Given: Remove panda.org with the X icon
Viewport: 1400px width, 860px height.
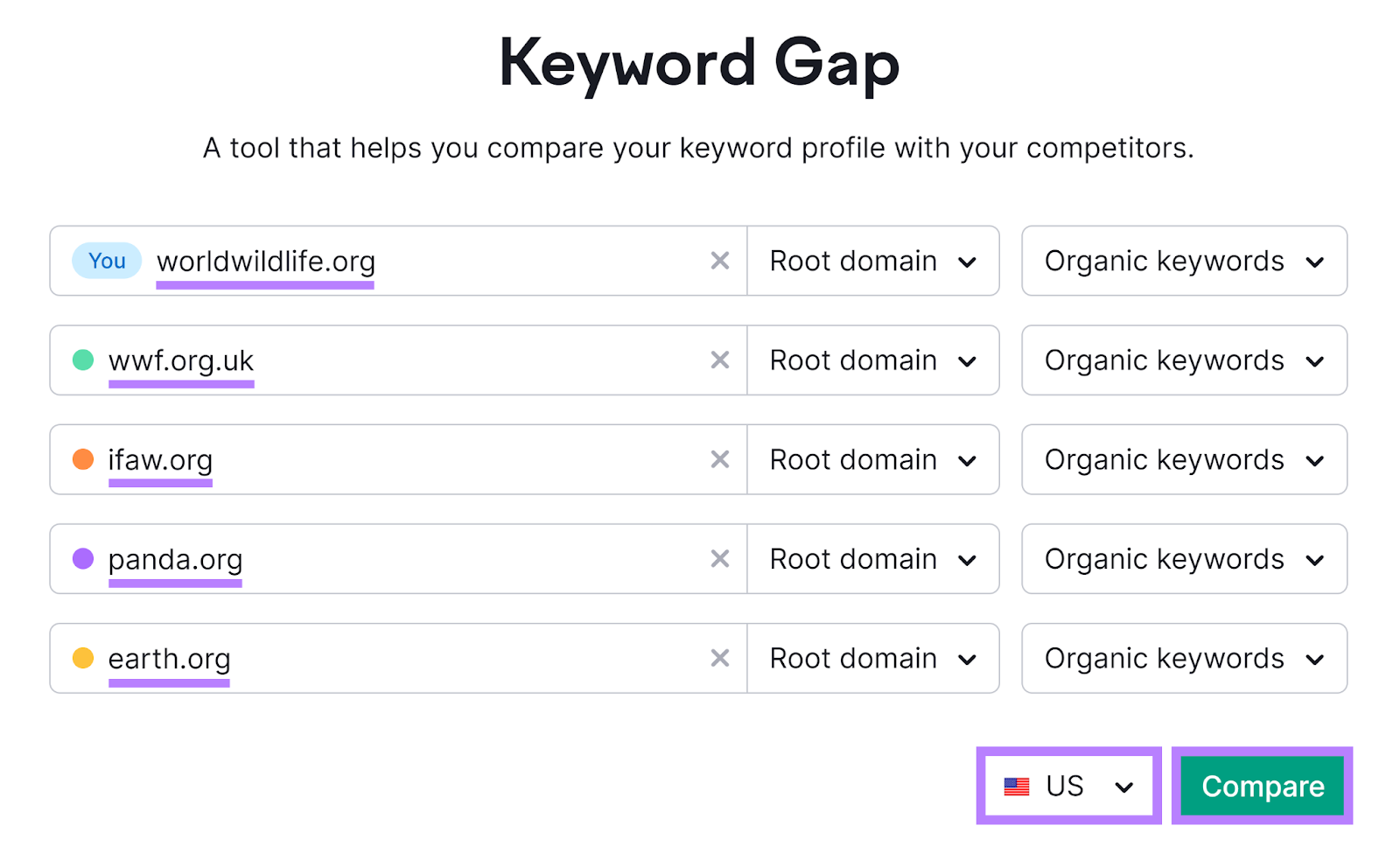Looking at the screenshot, I should (719, 559).
